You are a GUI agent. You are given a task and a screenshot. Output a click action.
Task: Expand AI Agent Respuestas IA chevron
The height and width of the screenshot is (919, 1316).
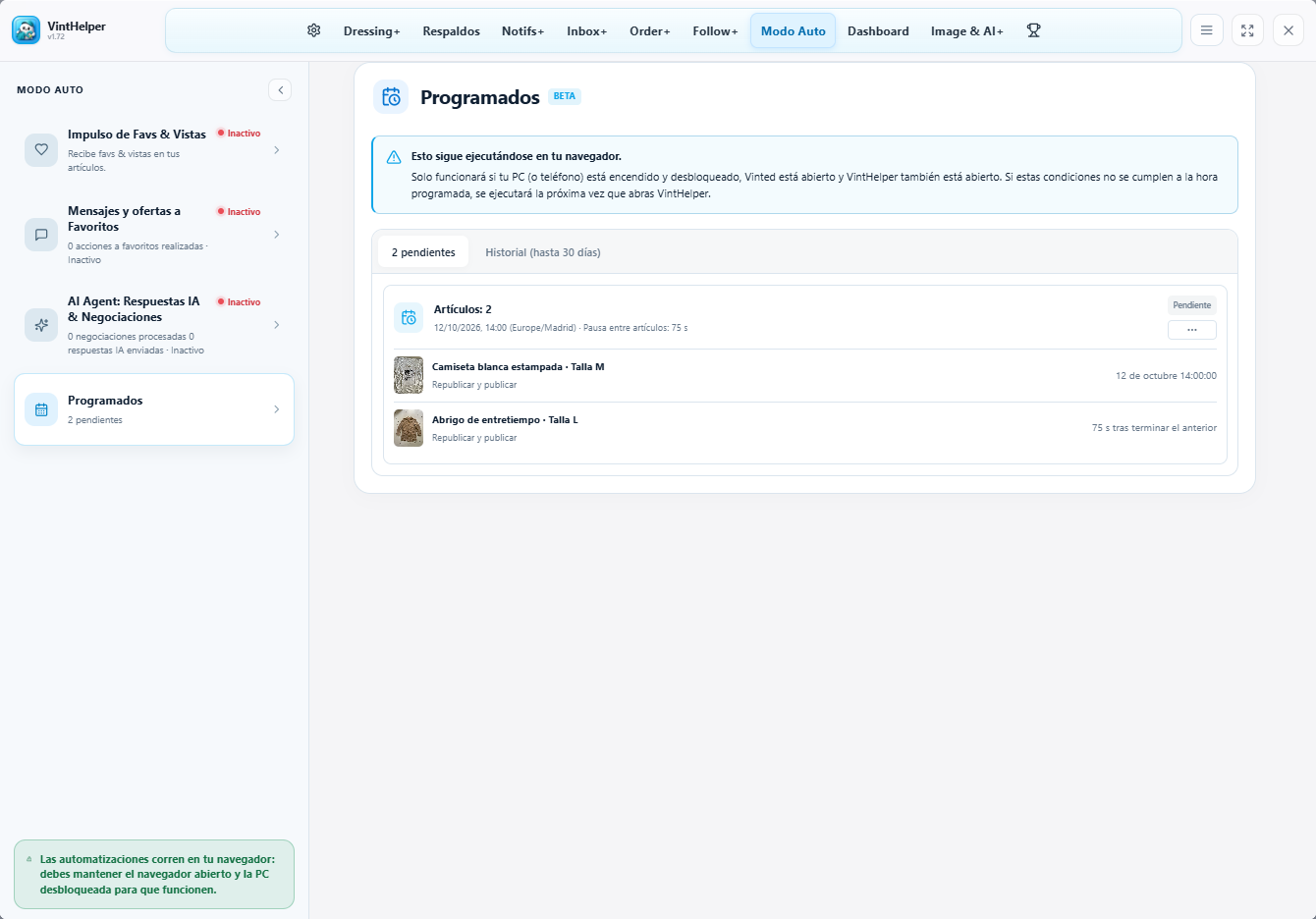point(277,325)
